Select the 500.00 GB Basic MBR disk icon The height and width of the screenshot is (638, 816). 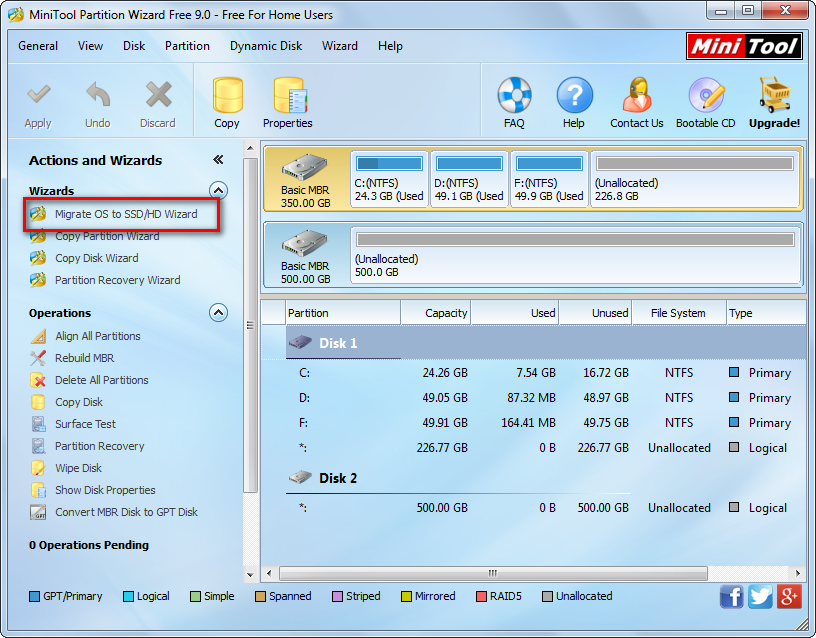305,243
